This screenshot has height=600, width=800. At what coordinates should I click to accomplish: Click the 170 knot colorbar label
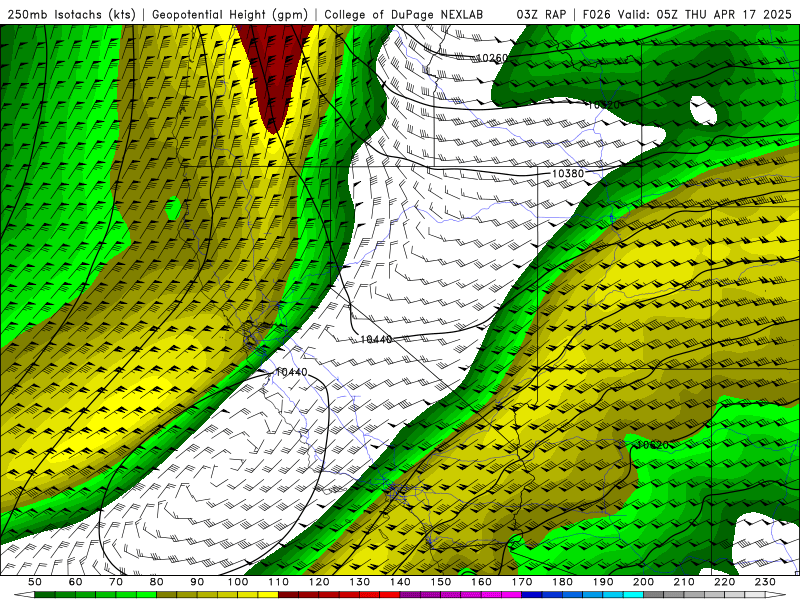(x=522, y=582)
